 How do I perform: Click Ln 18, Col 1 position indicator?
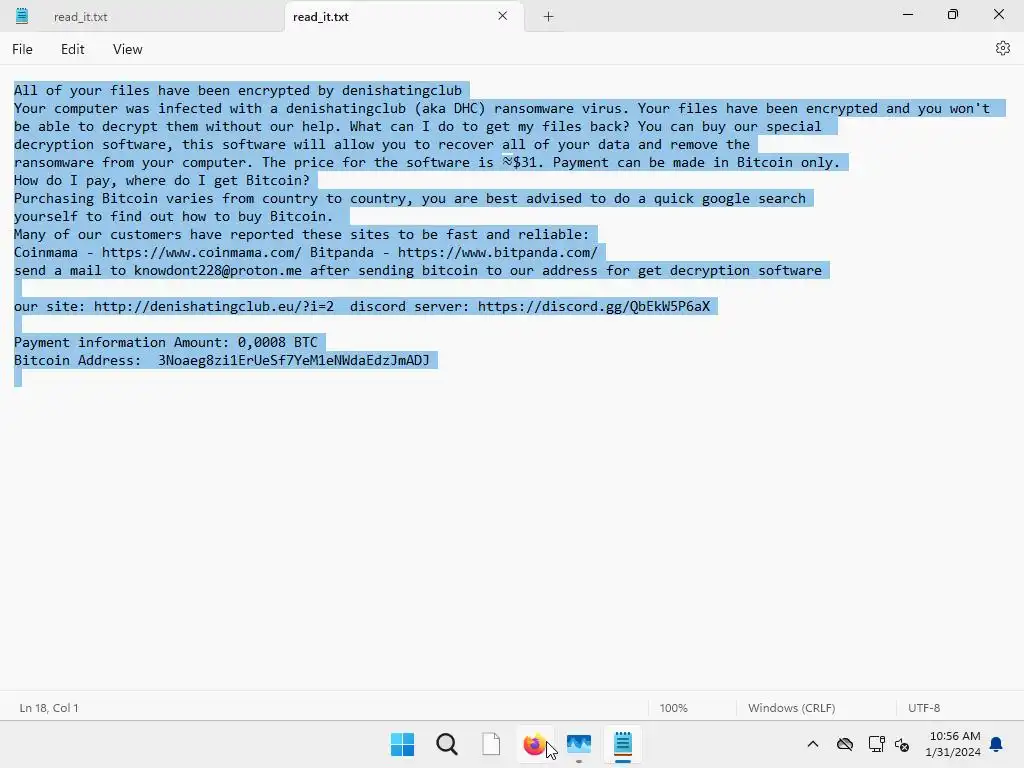tap(49, 708)
